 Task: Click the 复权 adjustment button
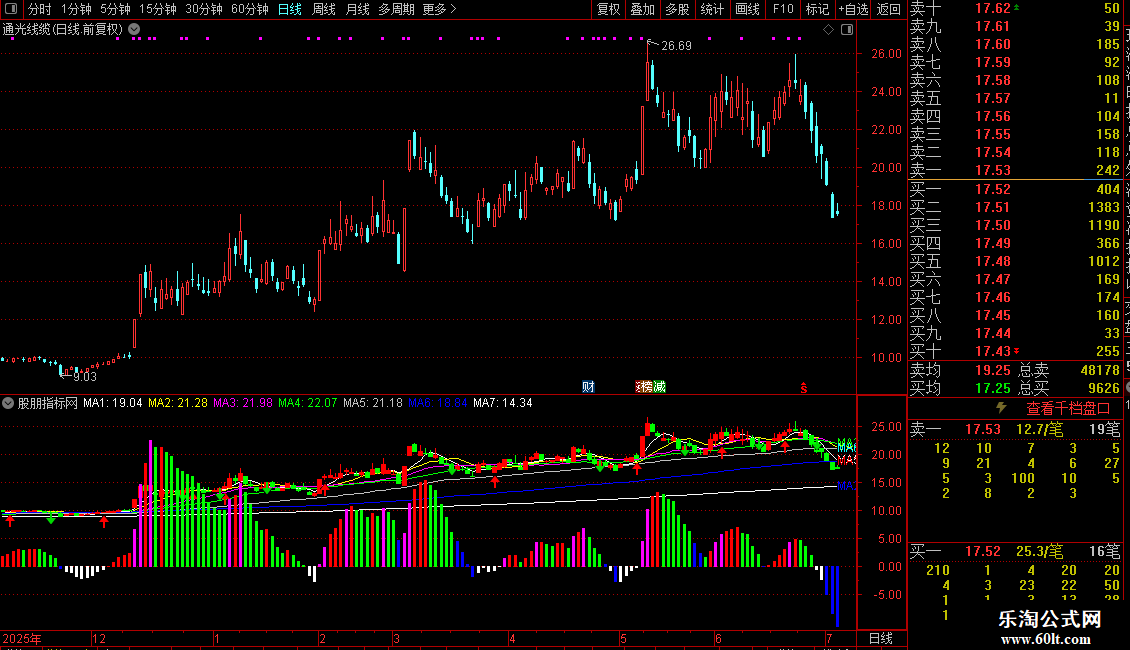[609, 9]
